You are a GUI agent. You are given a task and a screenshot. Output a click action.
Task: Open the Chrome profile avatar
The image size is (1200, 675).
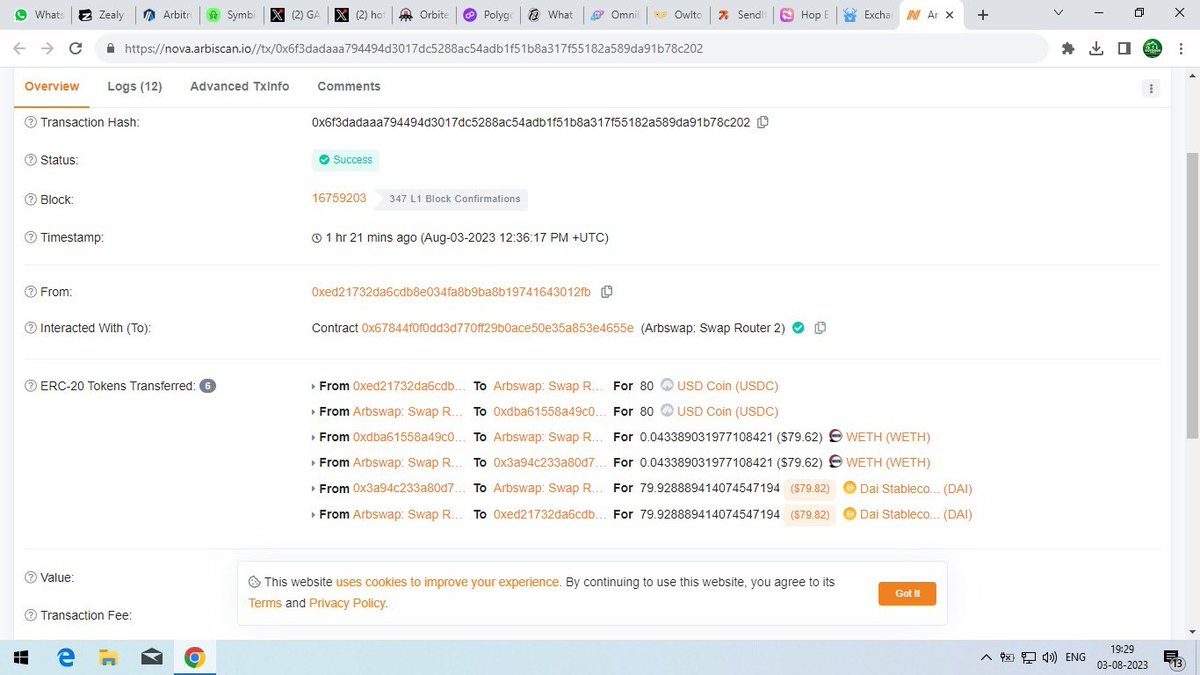pyautogui.click(x=1153, y=48)
